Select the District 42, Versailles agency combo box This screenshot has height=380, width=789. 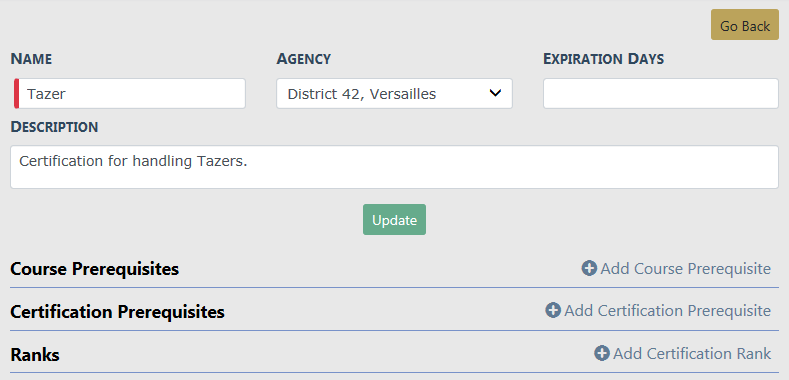(394, 93)
